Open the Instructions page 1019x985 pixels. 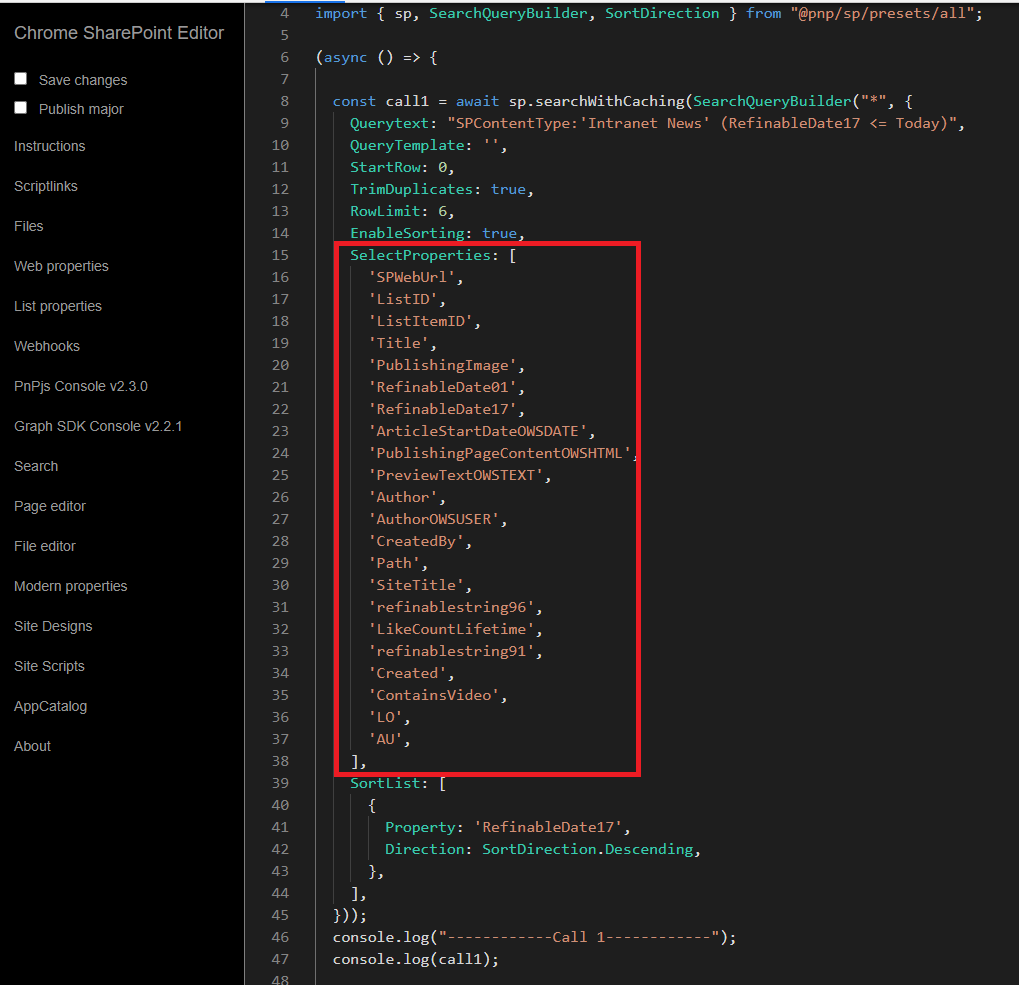coord(49,146)
